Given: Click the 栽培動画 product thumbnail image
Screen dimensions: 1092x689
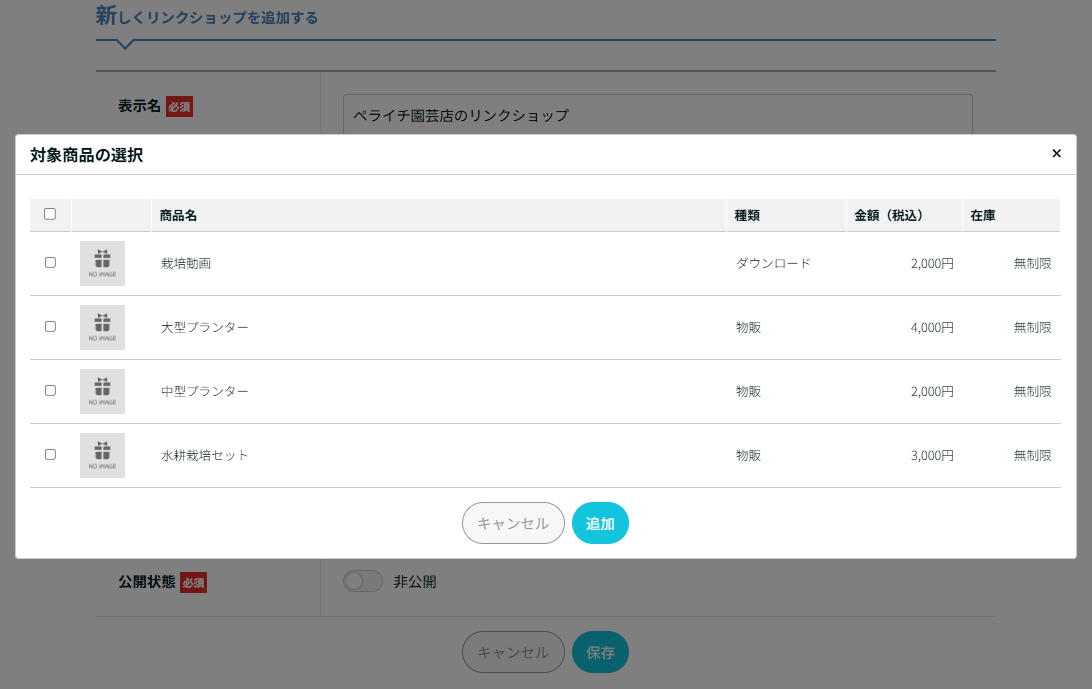Looking at the screenshot, I should [x=102, y=263].
